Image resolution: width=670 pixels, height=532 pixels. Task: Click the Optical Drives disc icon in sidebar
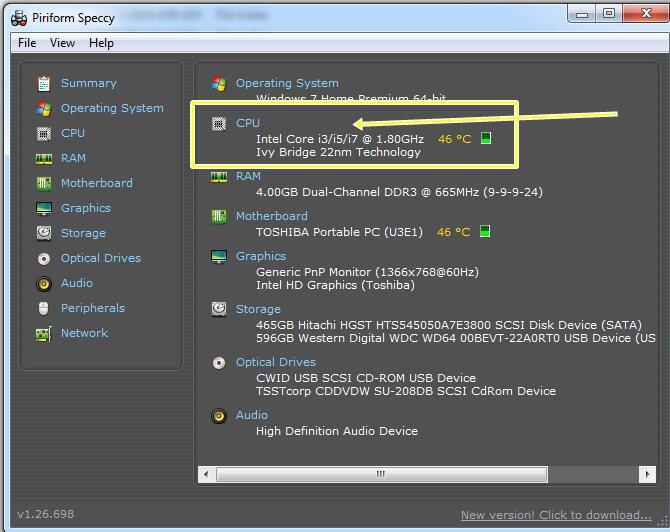44,259
